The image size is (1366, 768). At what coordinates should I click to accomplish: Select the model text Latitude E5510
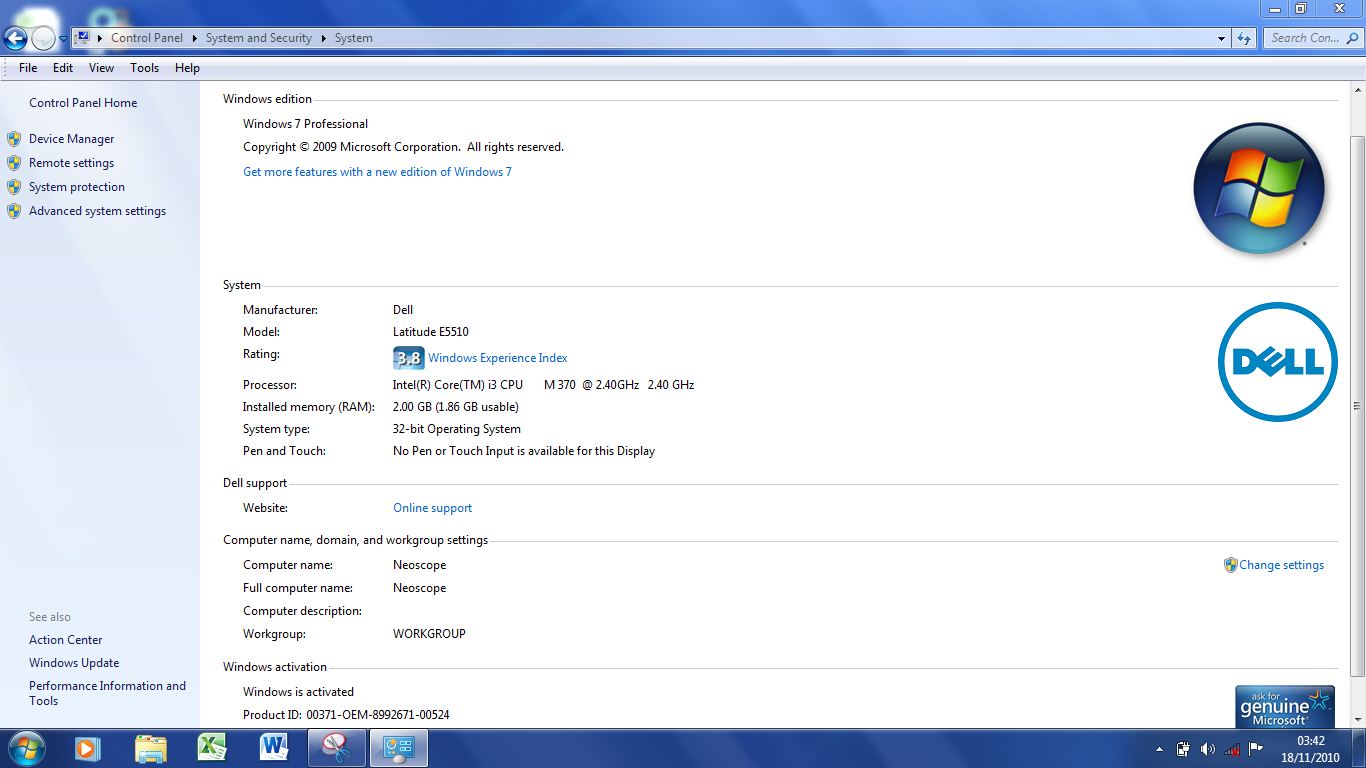click(431, 332)
